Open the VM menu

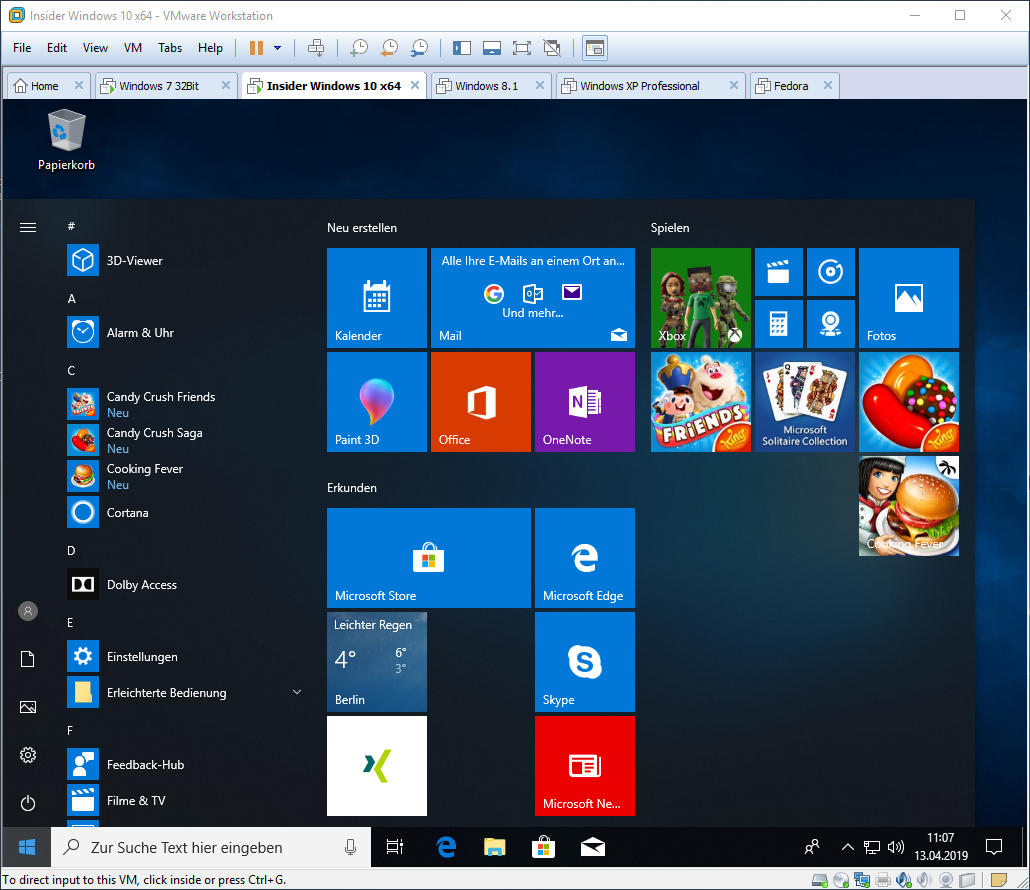pyautogui.click(x=133, y=48)
